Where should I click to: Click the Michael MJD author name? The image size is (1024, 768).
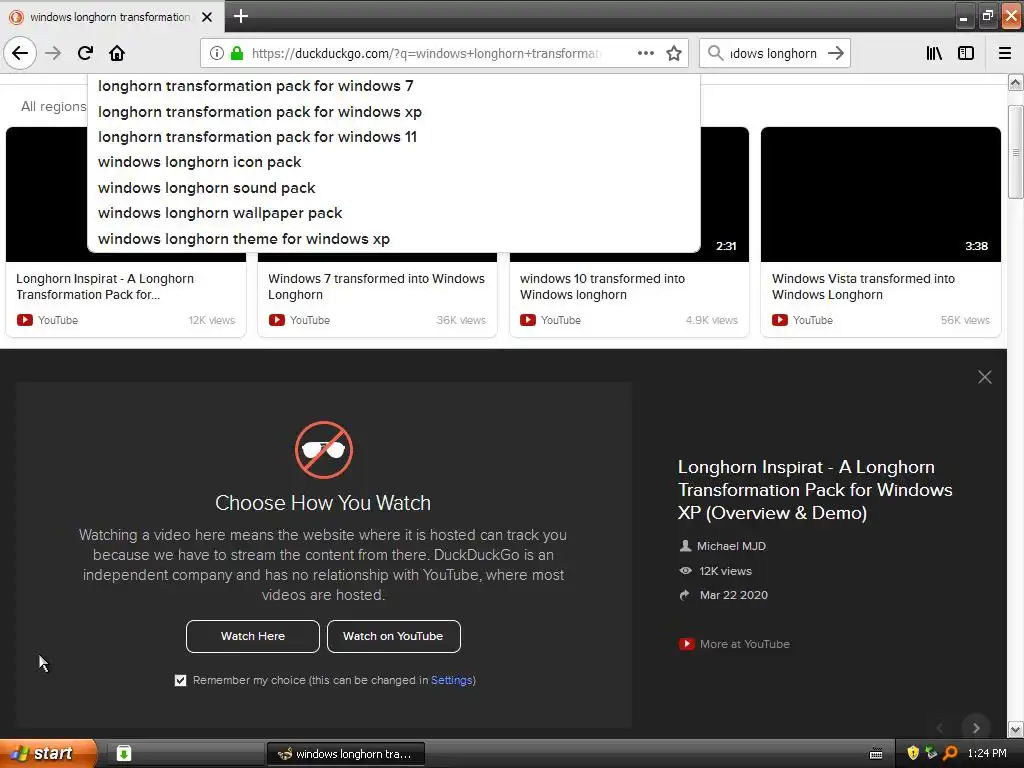tap(731, 546)
